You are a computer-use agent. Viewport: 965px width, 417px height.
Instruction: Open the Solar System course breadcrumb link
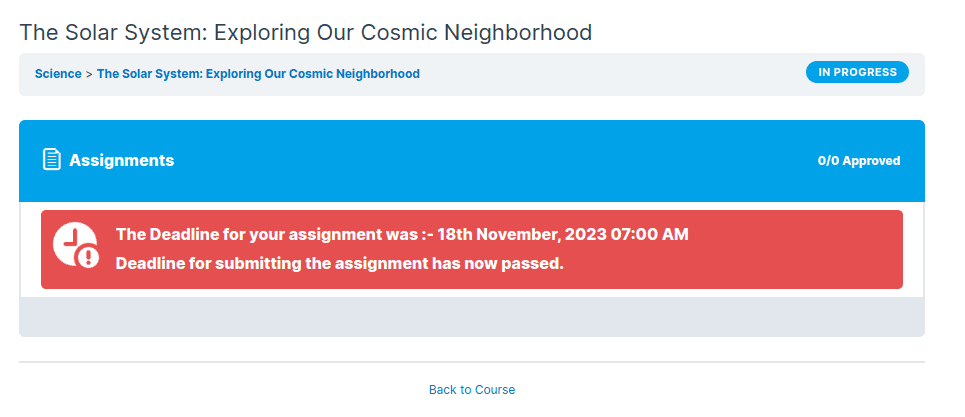pyautogui.click(x=258, y=74)
